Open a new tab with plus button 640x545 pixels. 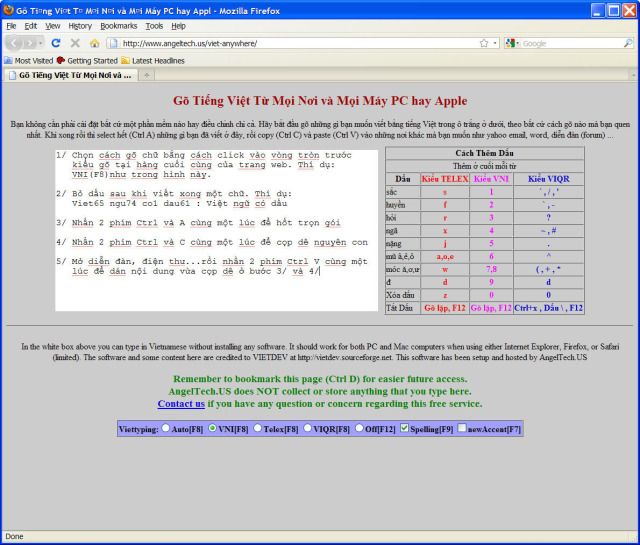point(147,75)
